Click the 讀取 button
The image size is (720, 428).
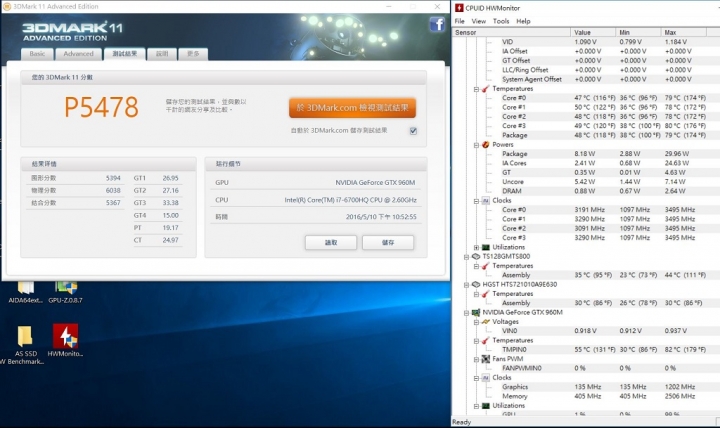pyautogui.click(x=331, y=242)
